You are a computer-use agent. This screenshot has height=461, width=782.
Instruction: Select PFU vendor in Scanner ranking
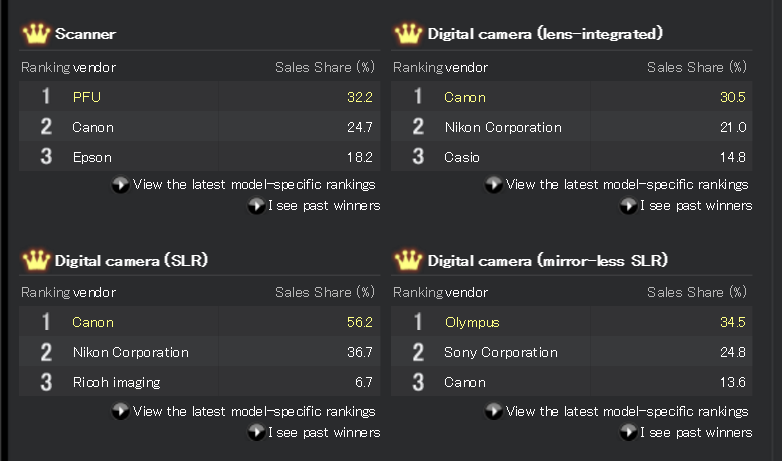pos(86,97)
